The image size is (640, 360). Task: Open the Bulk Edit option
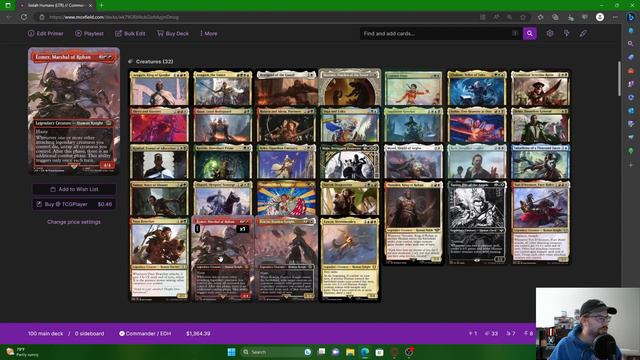pyautogui.click(x=130, y=33)
